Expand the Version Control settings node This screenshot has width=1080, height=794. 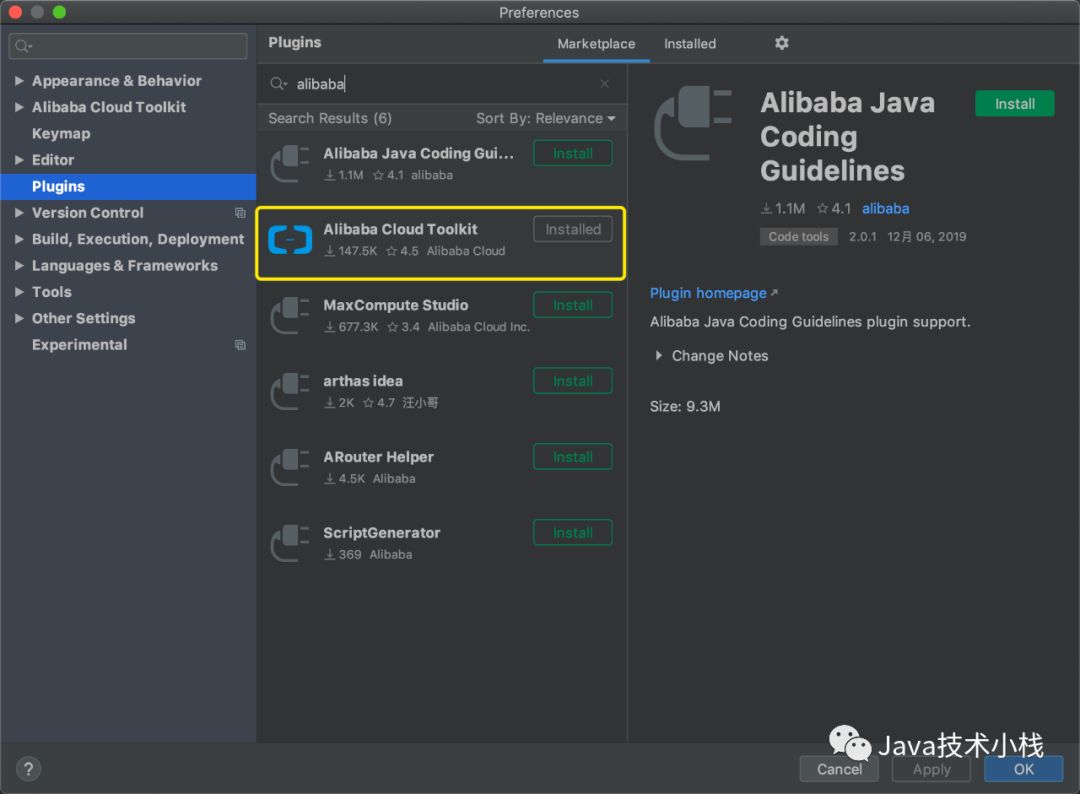19,213
